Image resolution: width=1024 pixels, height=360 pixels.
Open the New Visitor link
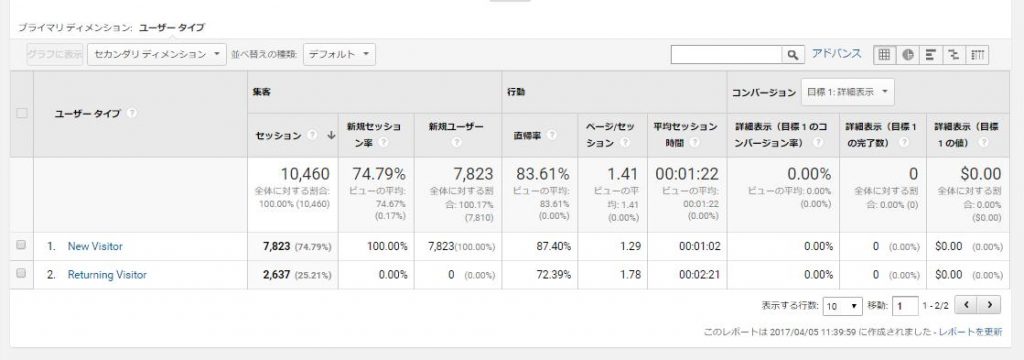95,246
